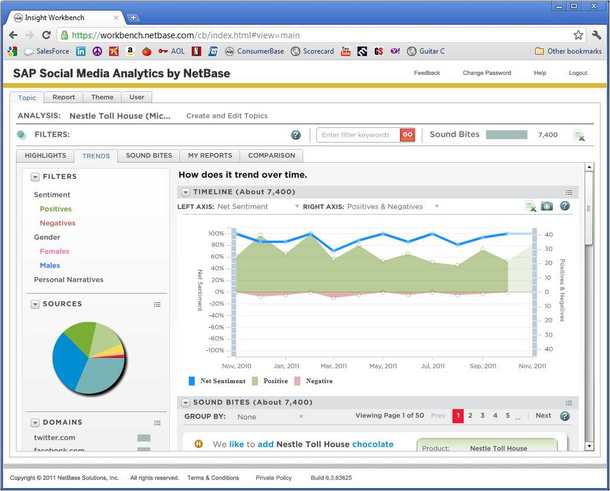Switch to the Report tab
The height and width of the screenshot is (491, 610).
point(63,97)
